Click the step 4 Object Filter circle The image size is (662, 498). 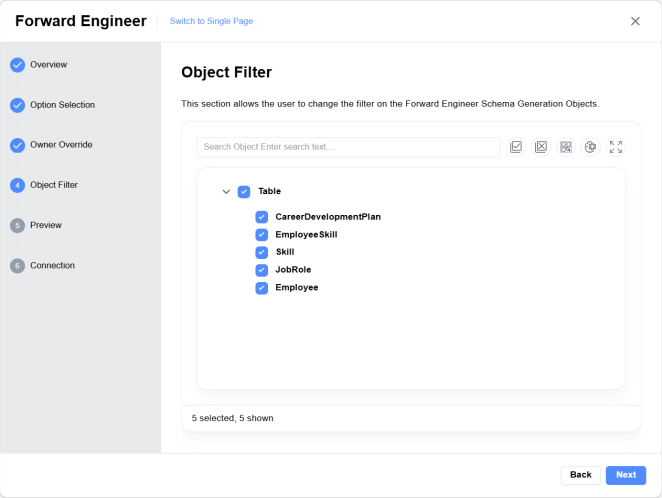click(x=17, y=185)
